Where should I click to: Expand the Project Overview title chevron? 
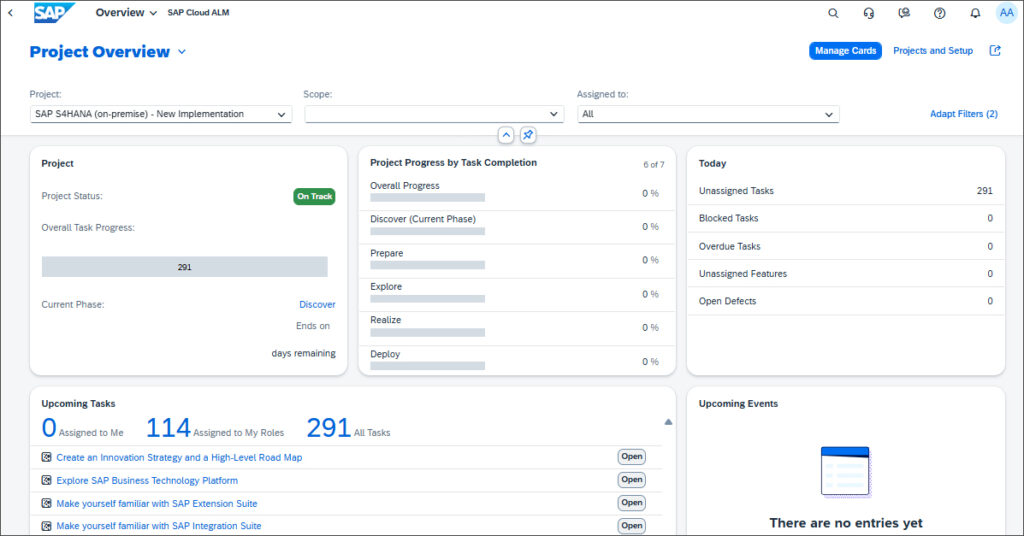pyautogui.click(x=182, y=52)
